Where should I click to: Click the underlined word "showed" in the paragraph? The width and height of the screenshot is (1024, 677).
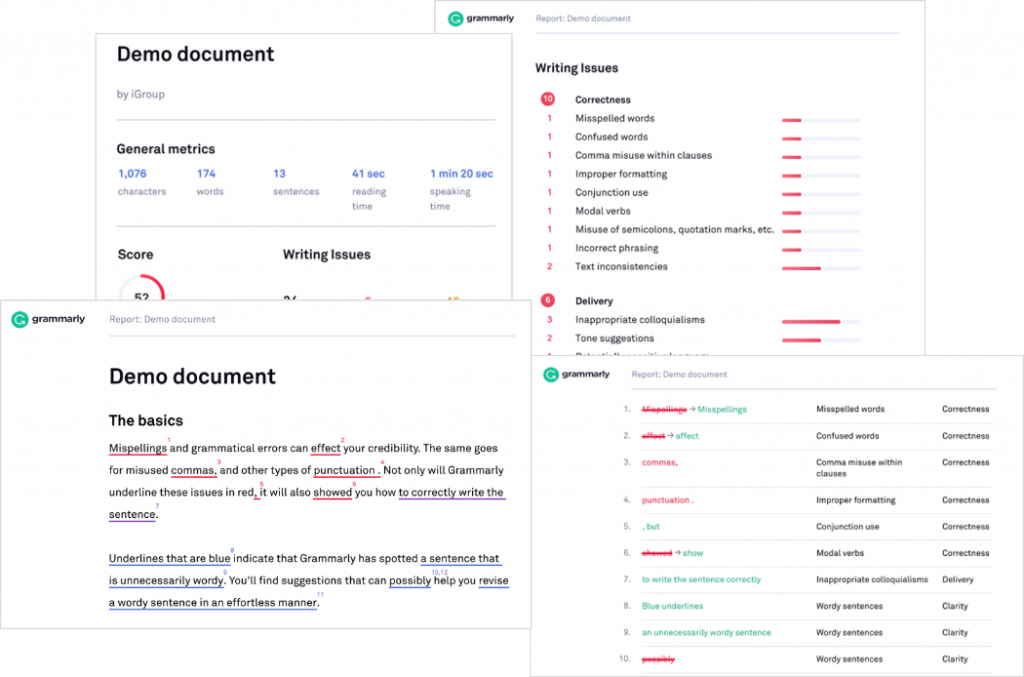tap(332, 493)
